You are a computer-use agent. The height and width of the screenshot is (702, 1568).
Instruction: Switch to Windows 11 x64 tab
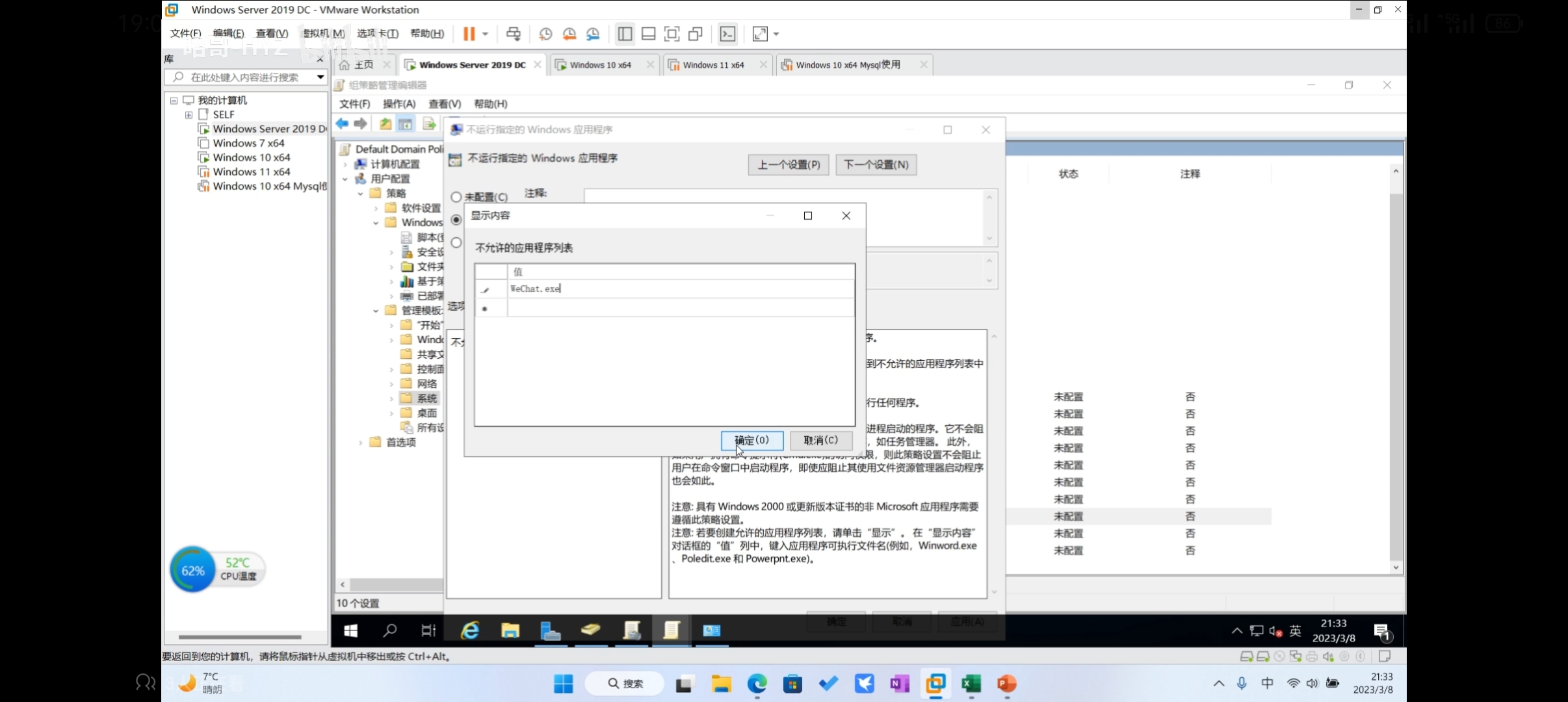pos(713,65)
